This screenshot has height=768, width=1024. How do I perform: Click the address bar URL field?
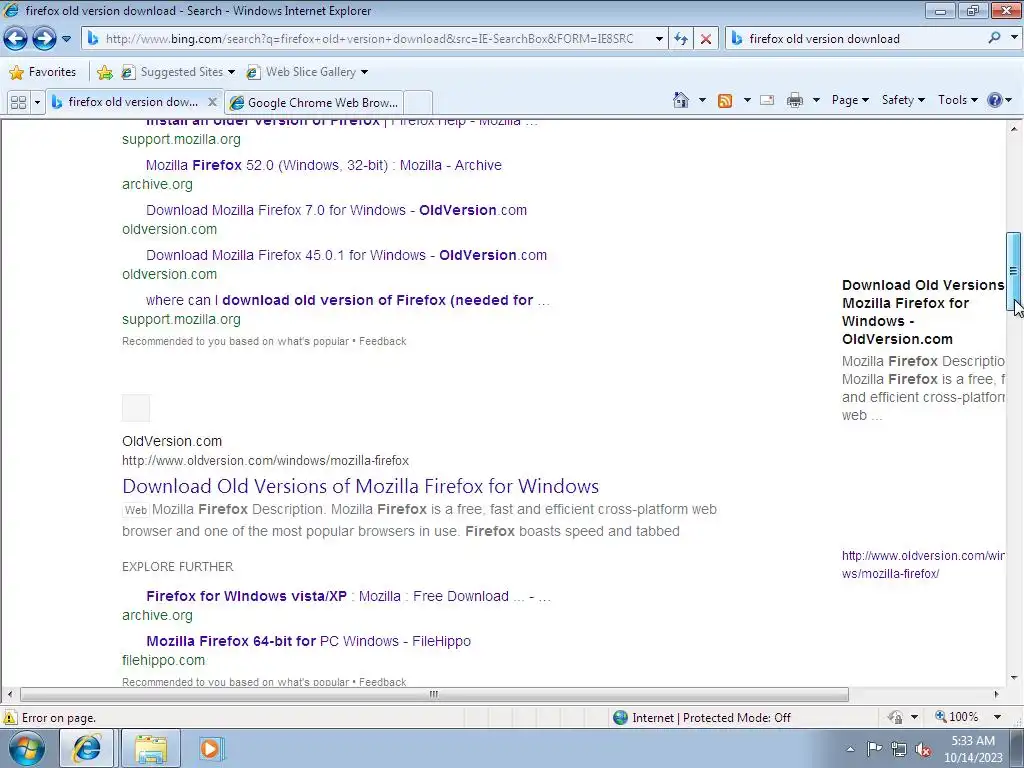pos(369,39)
